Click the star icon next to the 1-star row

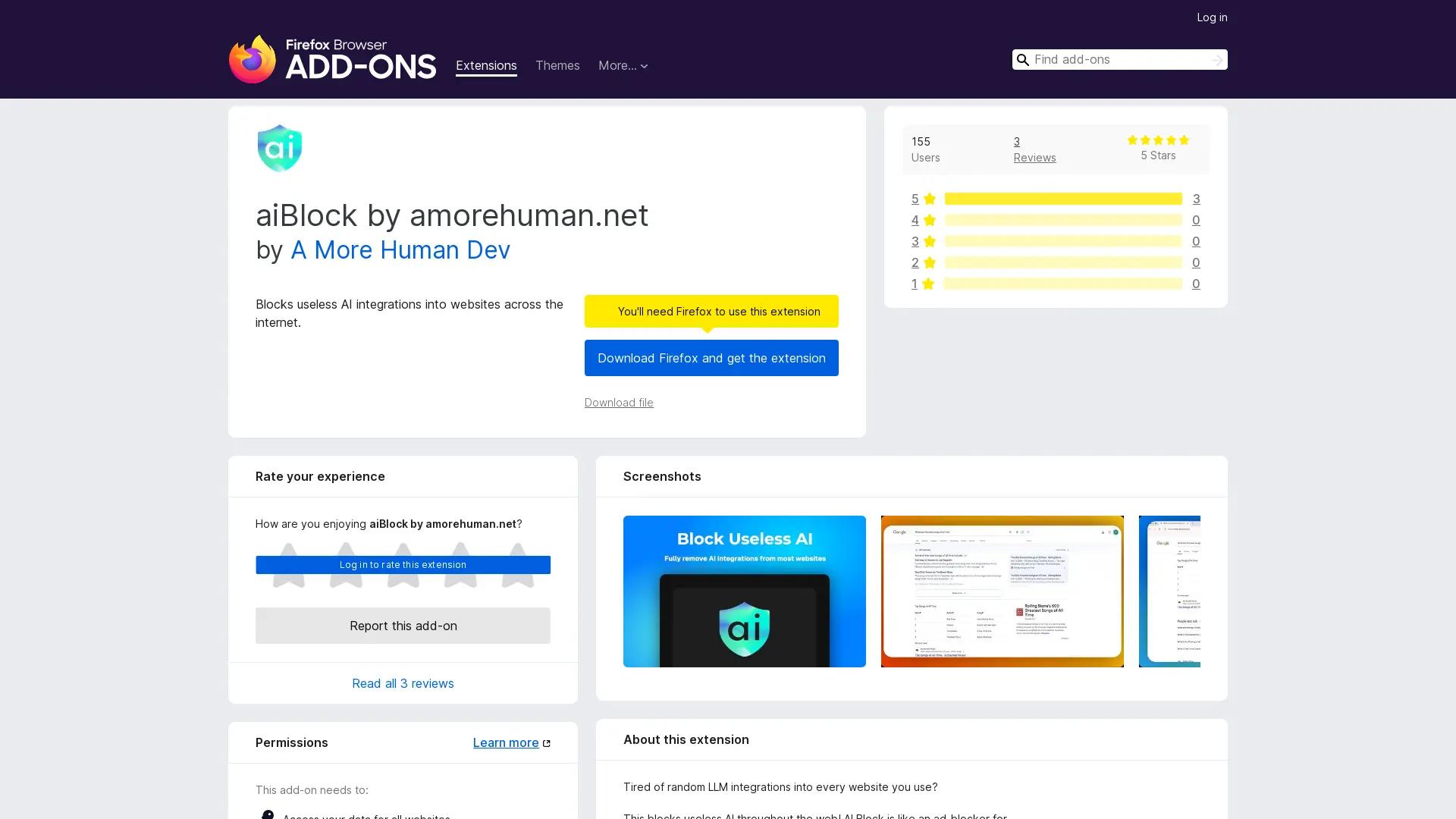(x=929, y=284)
